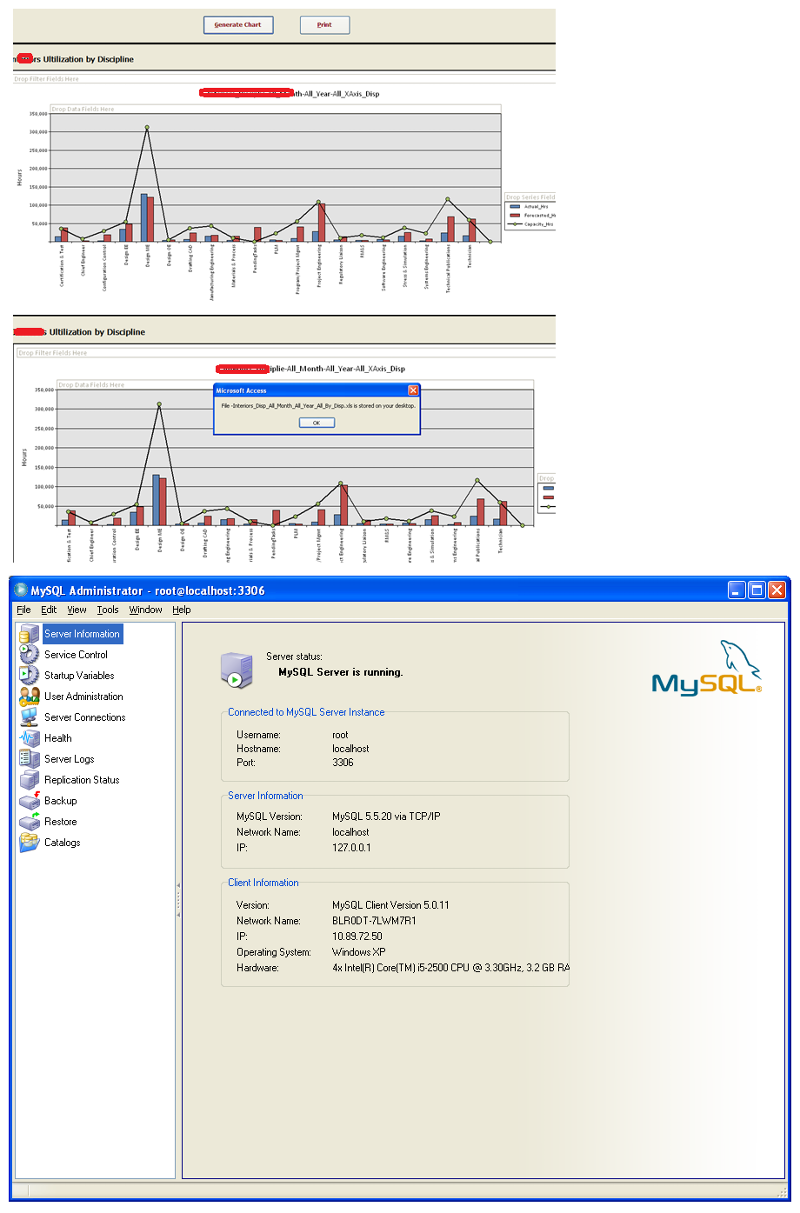Click the red Forecasted legend swatch in top chart

(x=514, y=215)
